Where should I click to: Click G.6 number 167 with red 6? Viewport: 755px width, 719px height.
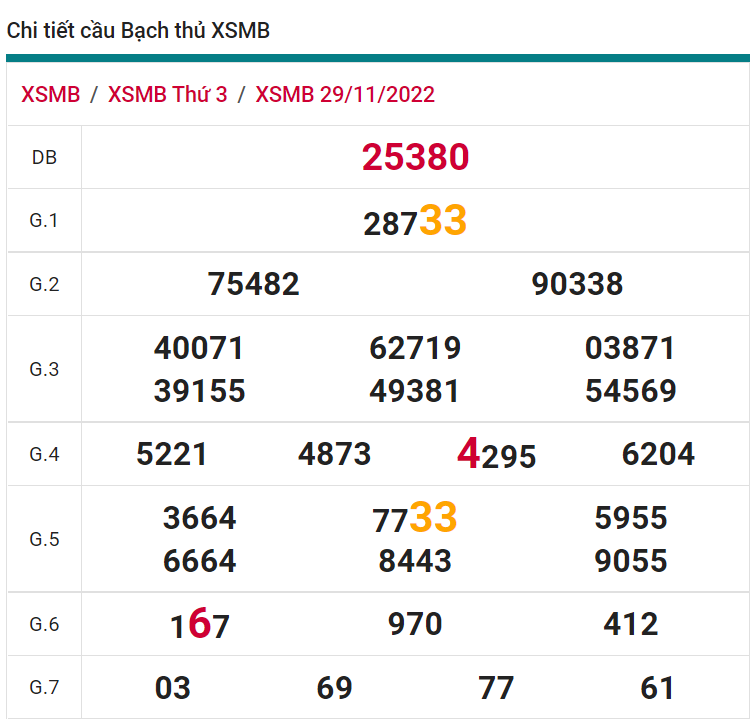point(199,626)
